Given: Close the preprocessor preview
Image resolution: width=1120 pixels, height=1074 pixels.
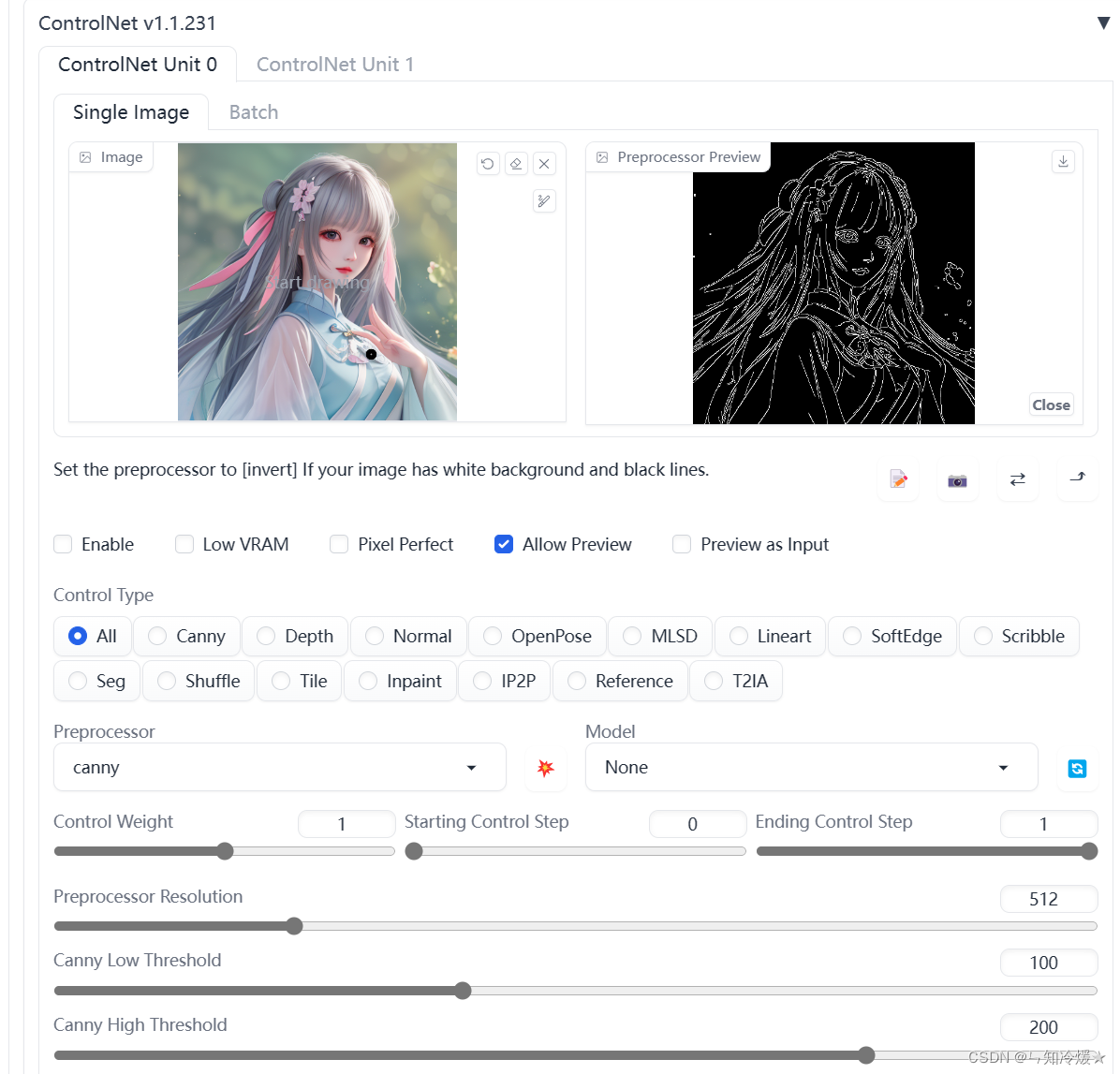Looking at the screenshot, I should [x=1051, y=405].
